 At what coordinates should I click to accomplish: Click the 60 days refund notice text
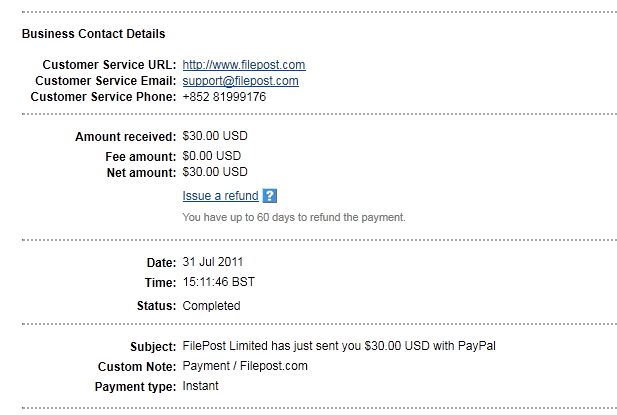point(294,216)
